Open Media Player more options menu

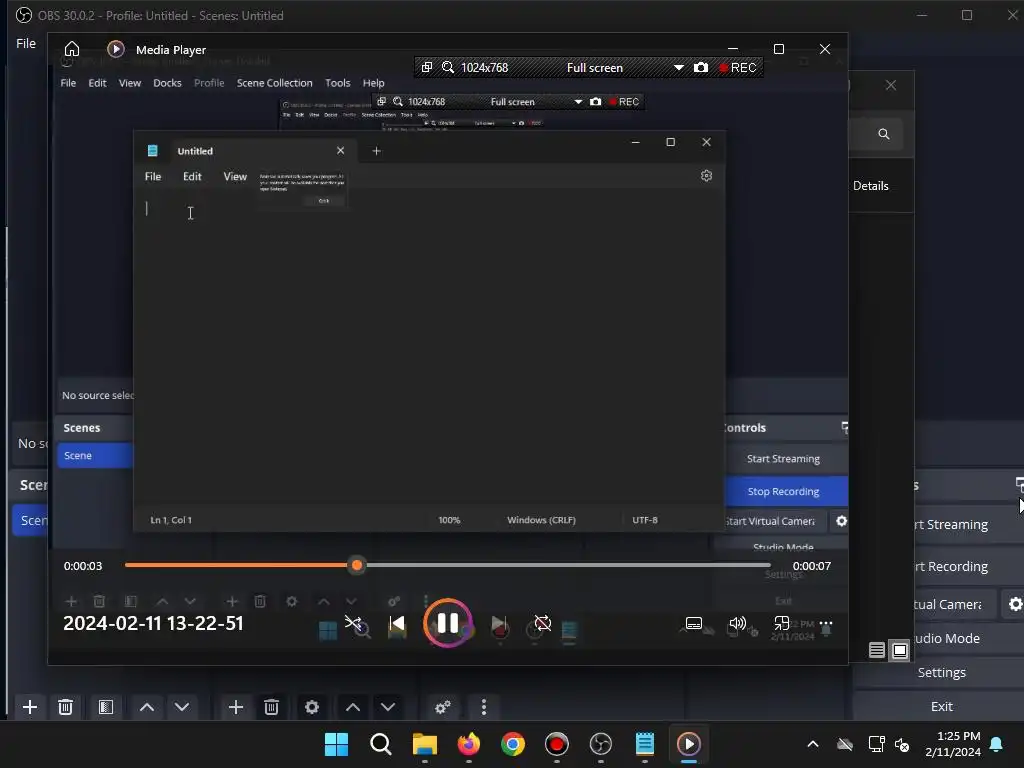point(826,624)
